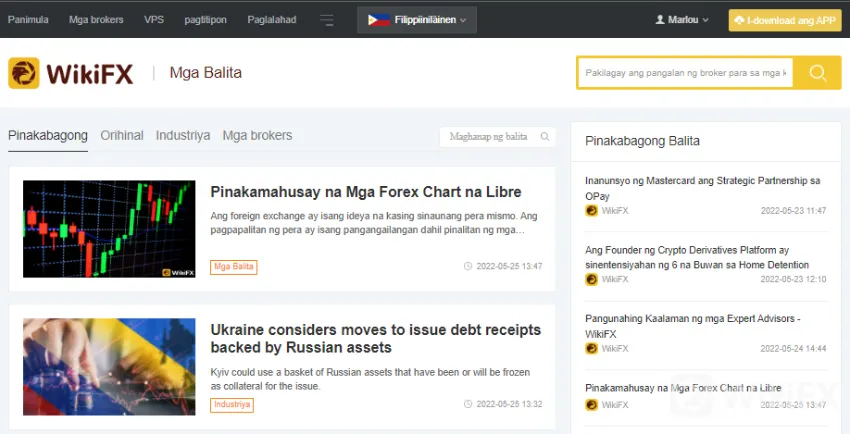Click the Mga Balita tag on Forex article
850x434 pixels.
pyautogui.click(x=234, y=267)
